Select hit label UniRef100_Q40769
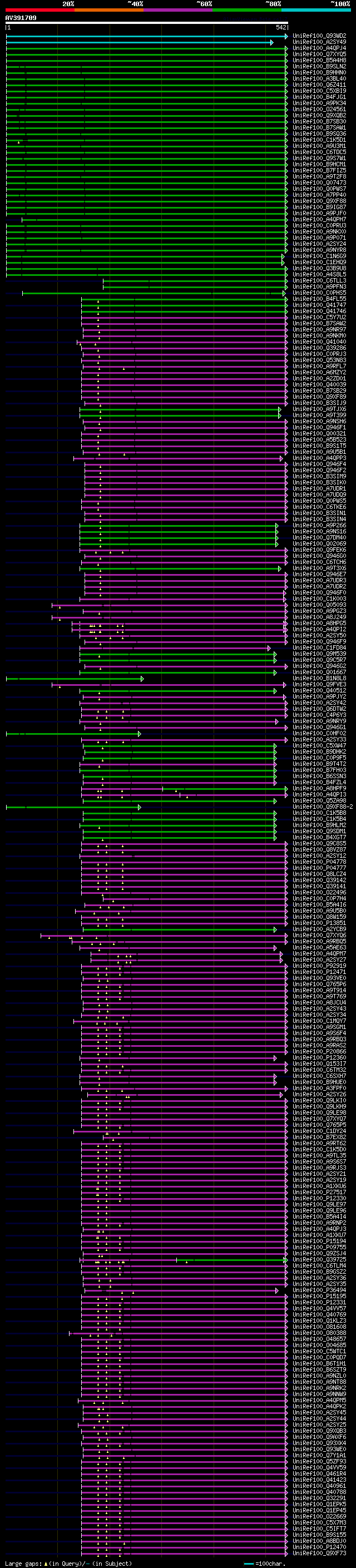 [319, 1316]
